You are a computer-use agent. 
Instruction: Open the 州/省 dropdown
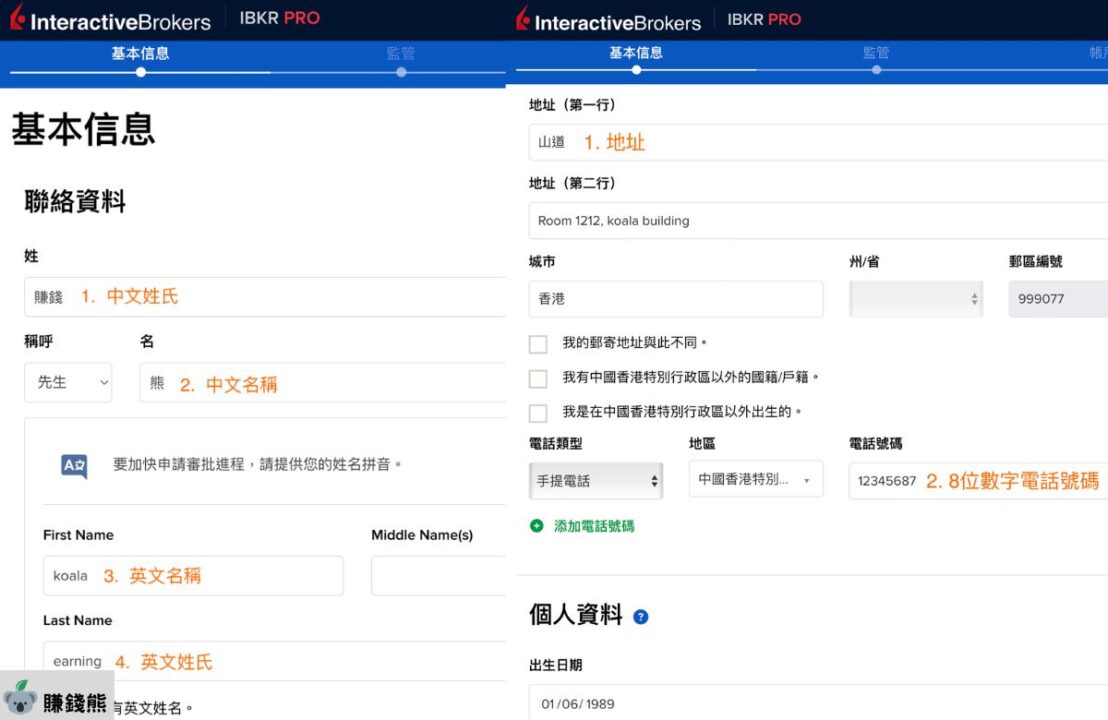tap(916, 299)
